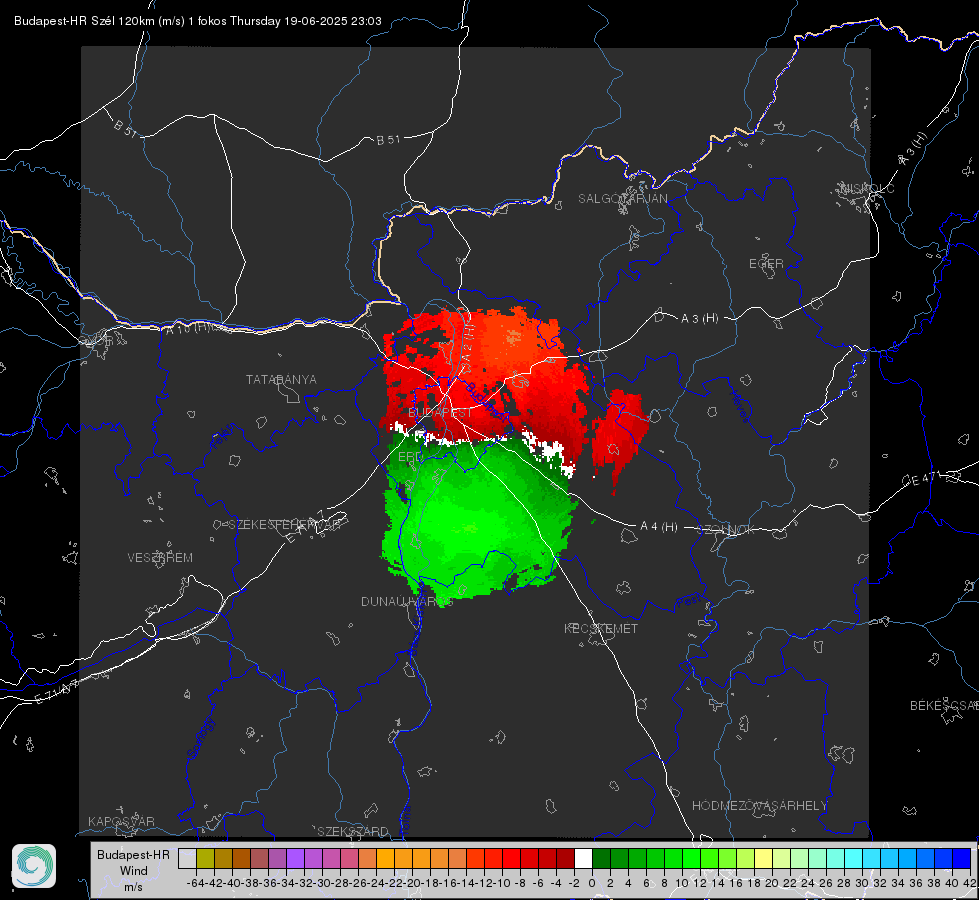Click the DUNAÚJVÁROS city label
Screen dimensions: 979x900
click(x=407, y=601)
